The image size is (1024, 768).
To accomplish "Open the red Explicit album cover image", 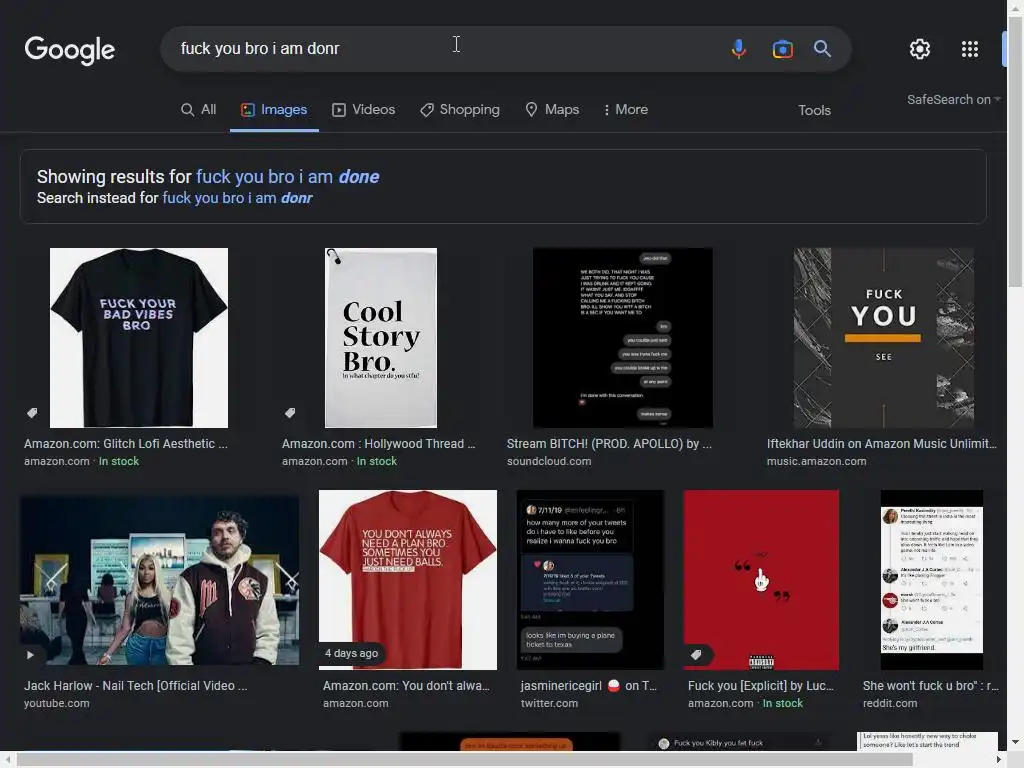I will click(761, 580).
